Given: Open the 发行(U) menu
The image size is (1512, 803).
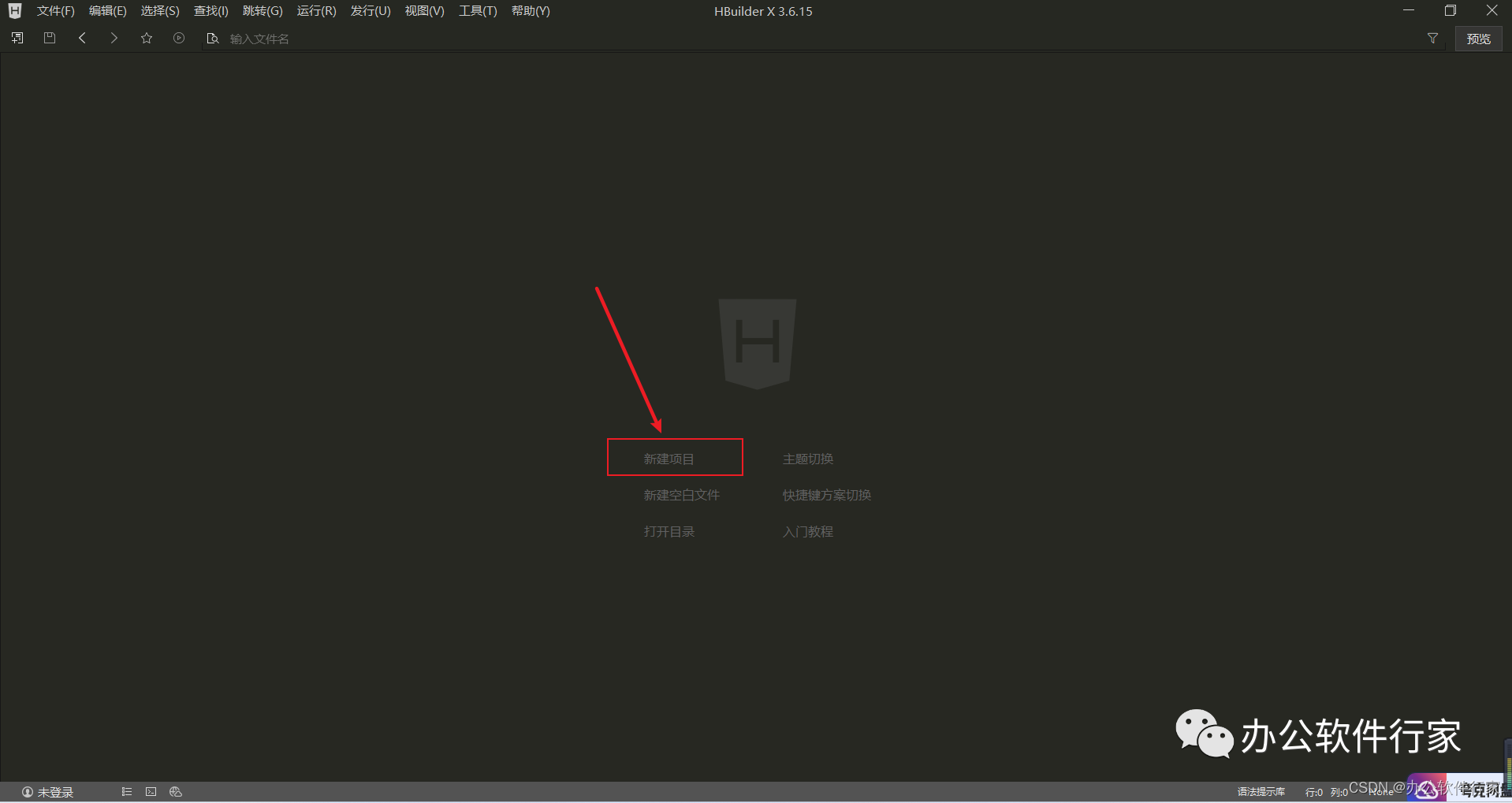Looking at the screenshot, I should click(x=371, y=11).
